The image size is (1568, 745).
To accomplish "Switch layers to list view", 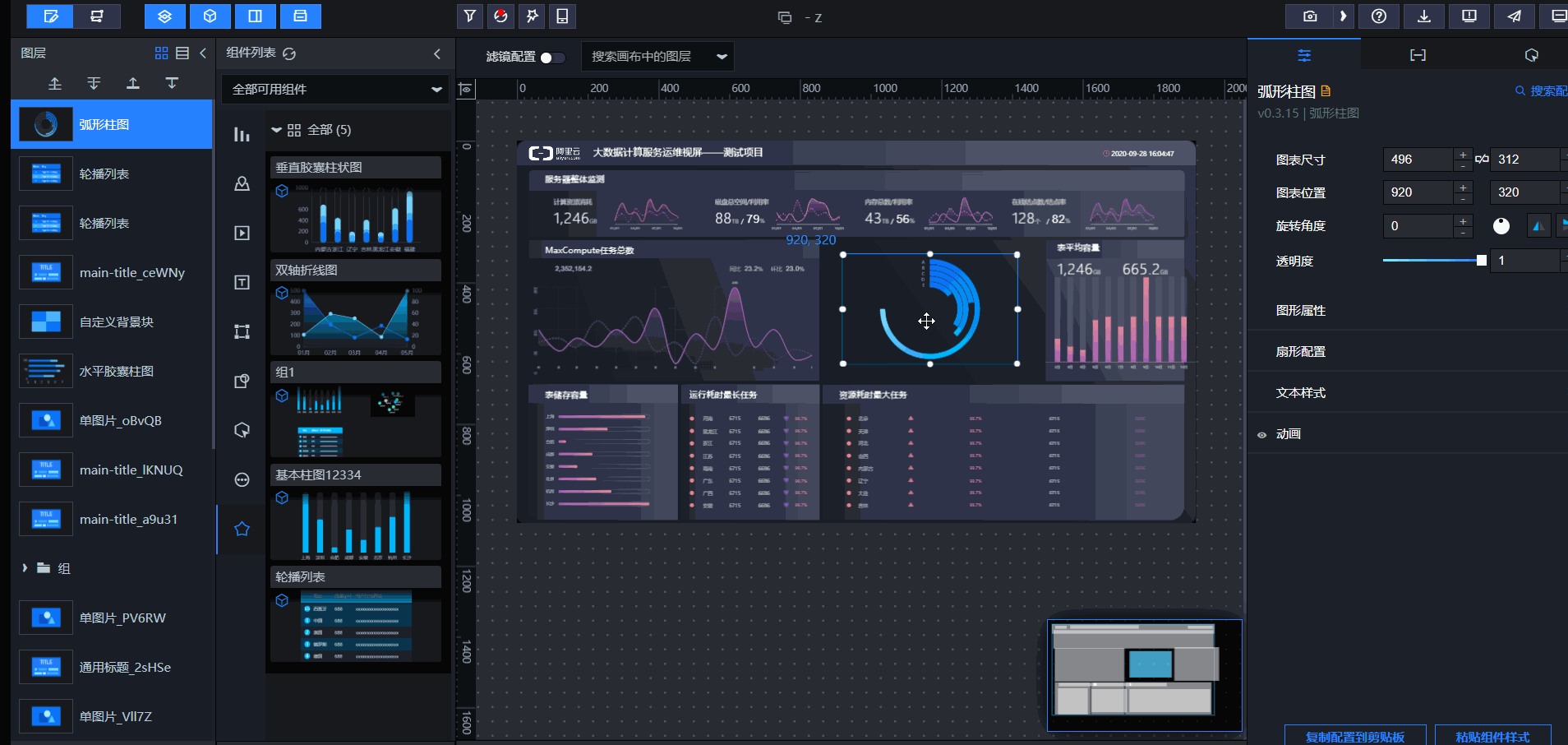I will tap(182, 53).
